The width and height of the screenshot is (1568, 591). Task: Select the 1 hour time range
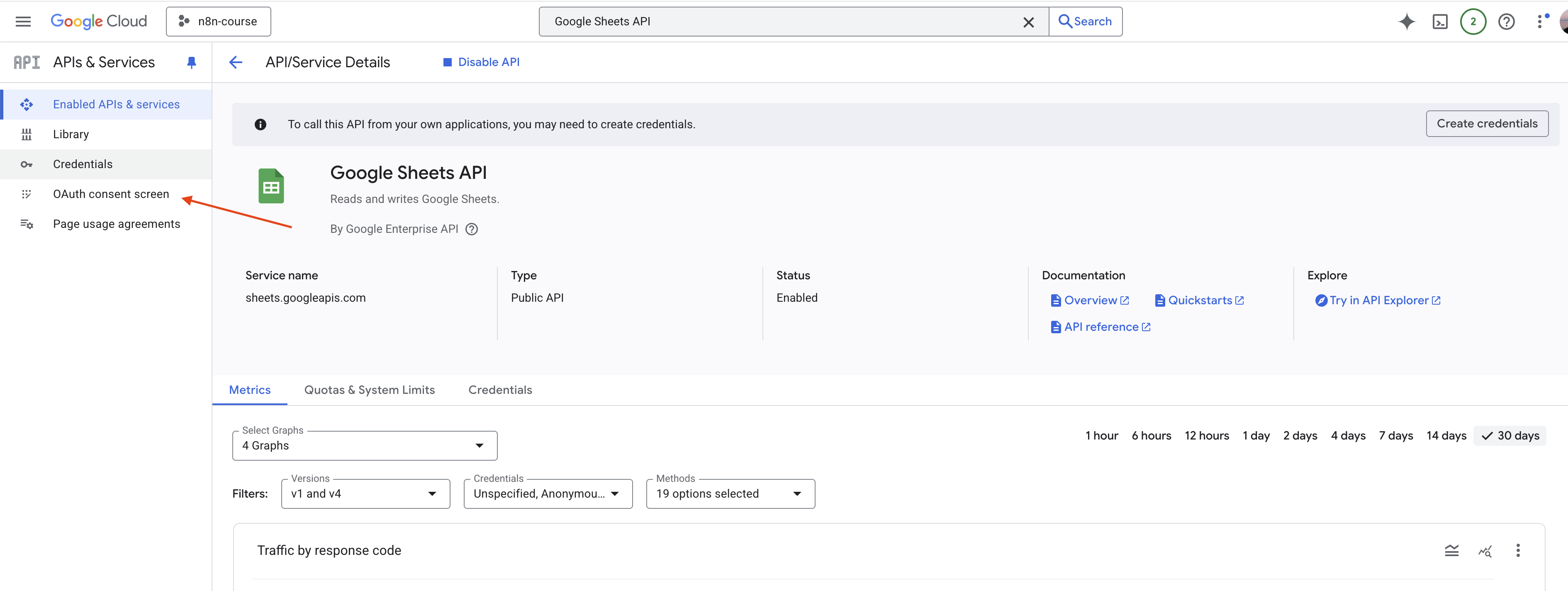click(x=1102, y=436)
